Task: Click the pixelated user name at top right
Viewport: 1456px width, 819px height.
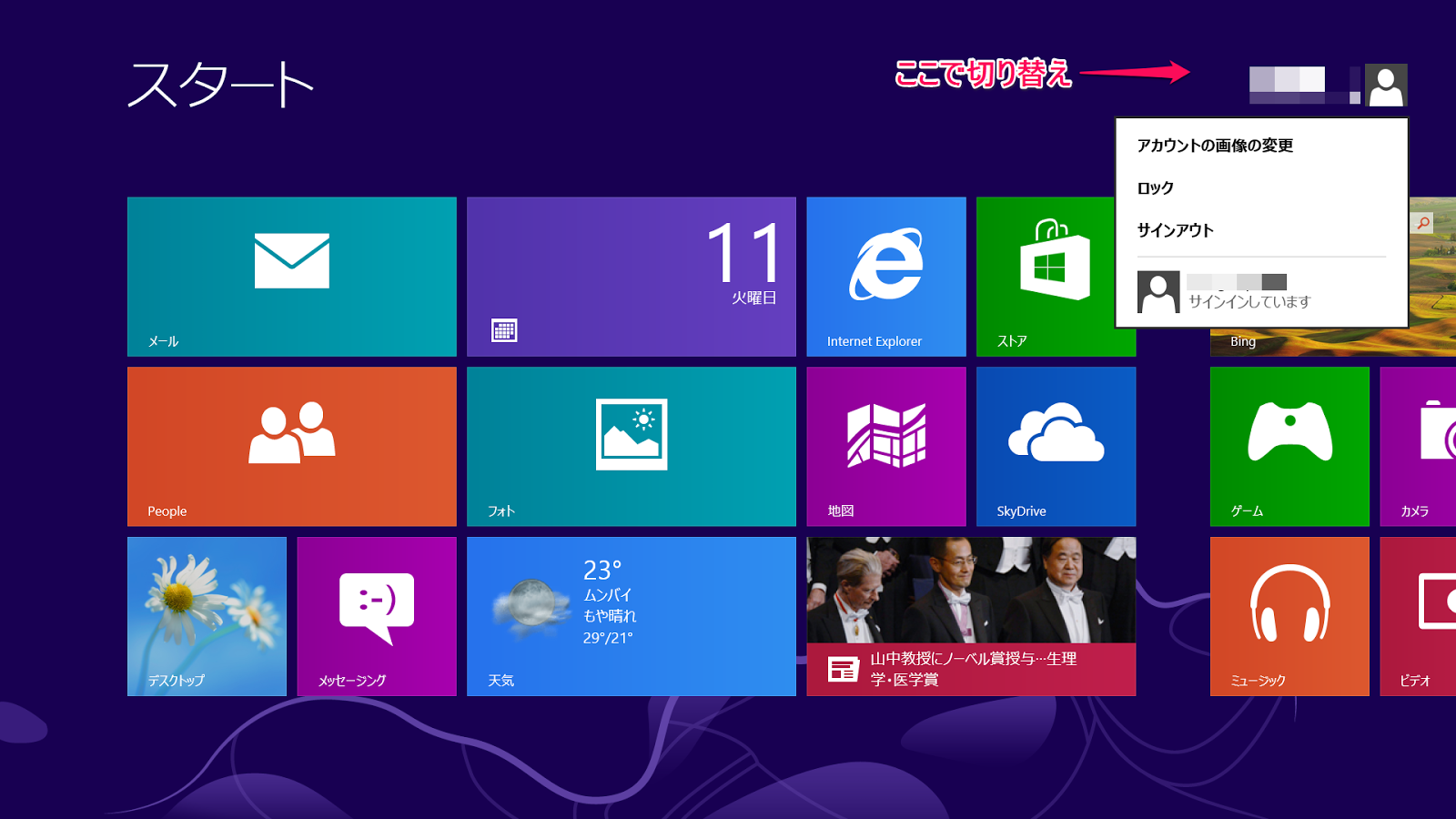Action: pyautogui.click(x=1305, y=85)
